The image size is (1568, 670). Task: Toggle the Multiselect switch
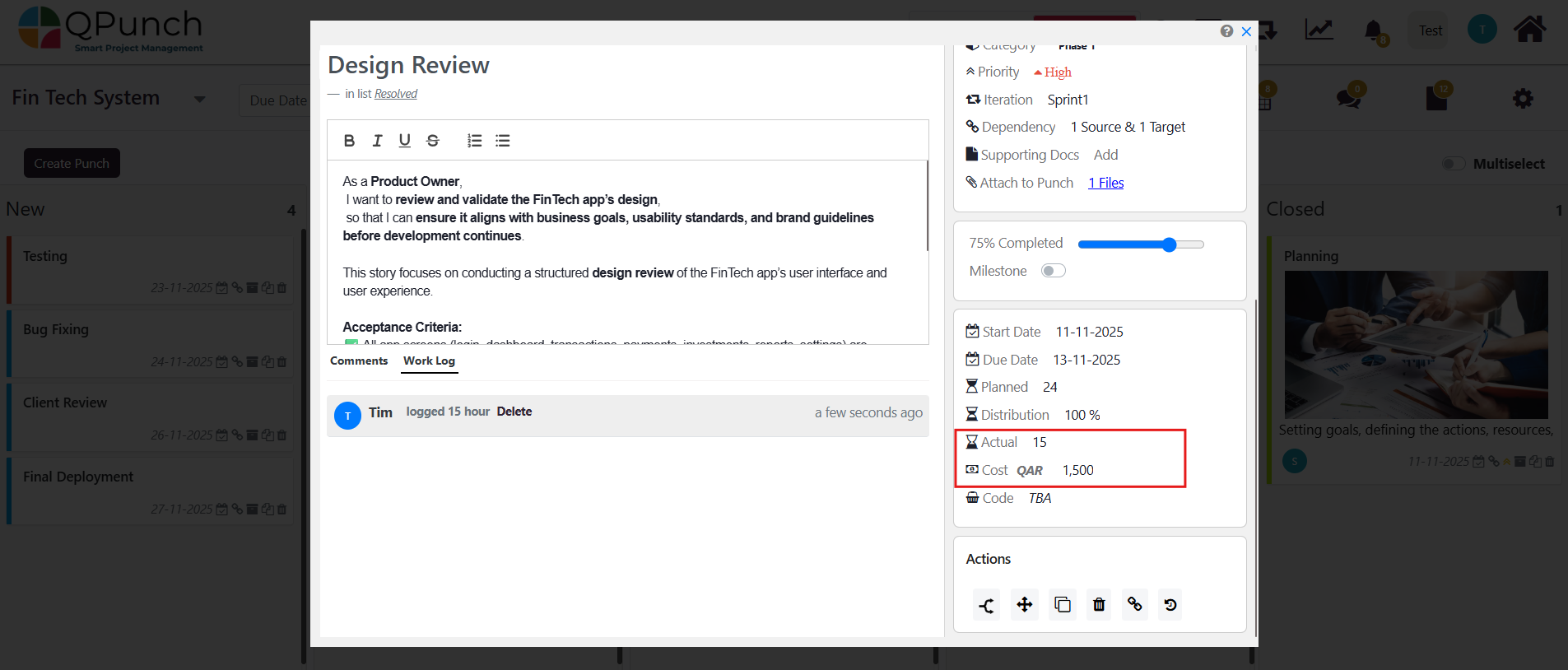click(1454, 164)
